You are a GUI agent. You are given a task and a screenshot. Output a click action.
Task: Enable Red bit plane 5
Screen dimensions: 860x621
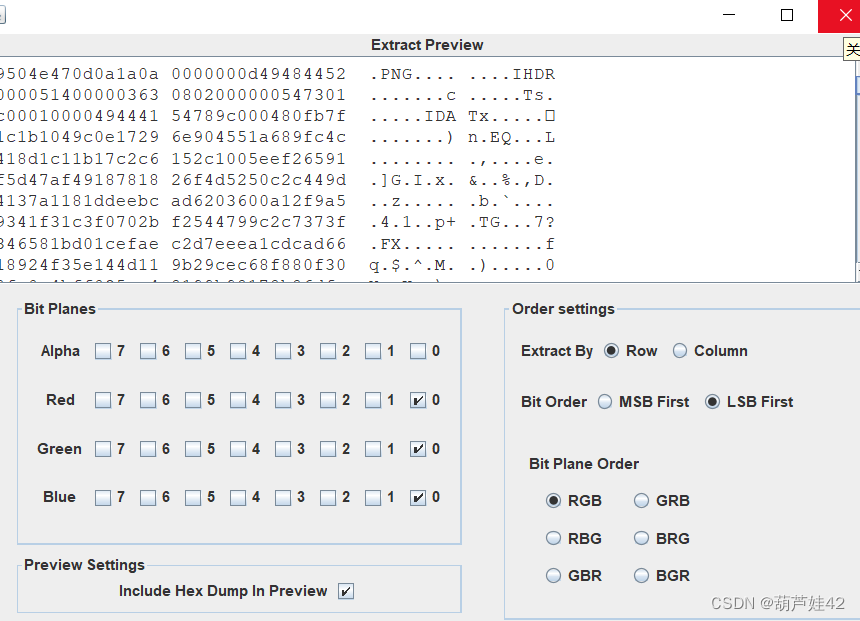click(x=193, y=400)
